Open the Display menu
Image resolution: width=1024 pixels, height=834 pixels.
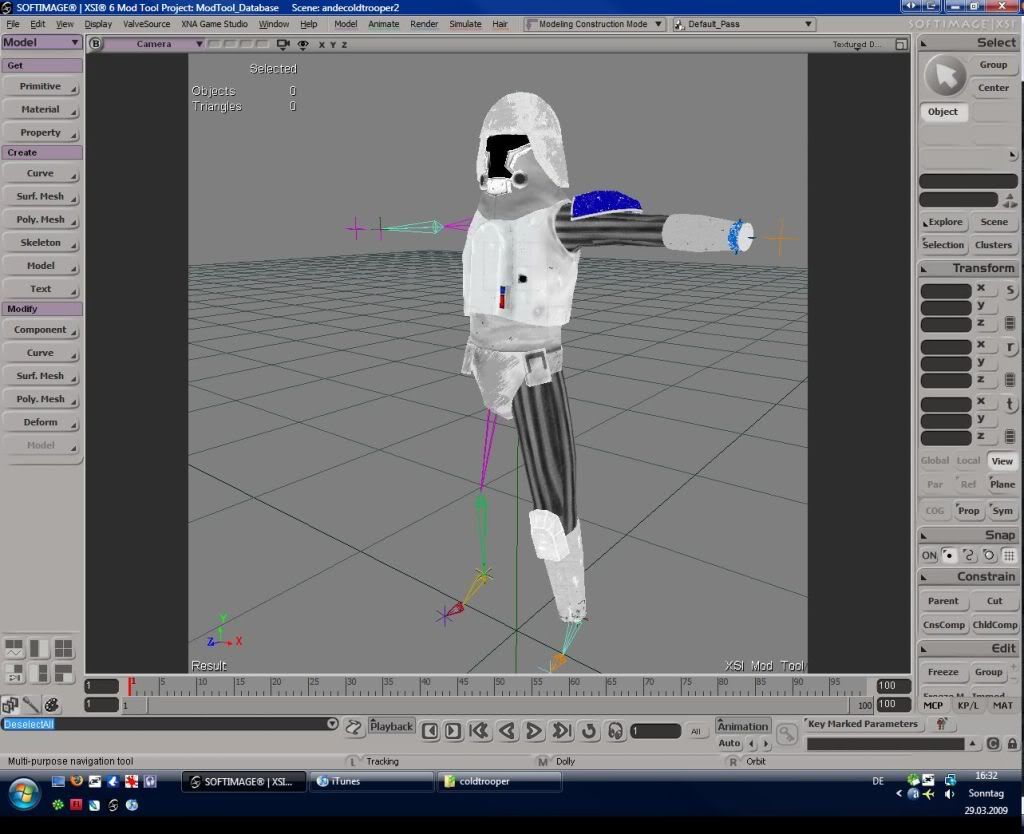point(98,24)
